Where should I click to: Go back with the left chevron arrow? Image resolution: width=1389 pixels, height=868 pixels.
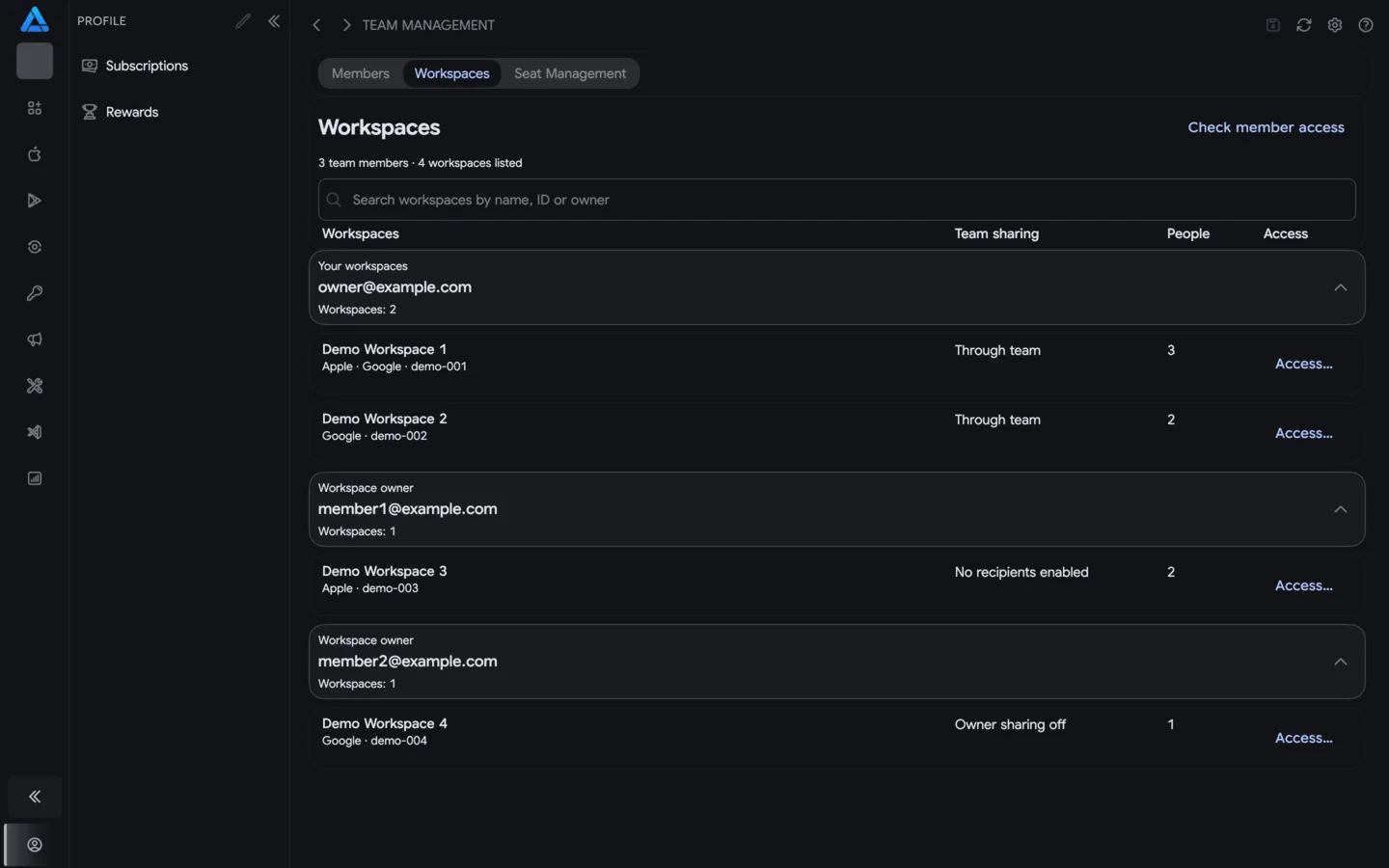(x=316, y=25)
